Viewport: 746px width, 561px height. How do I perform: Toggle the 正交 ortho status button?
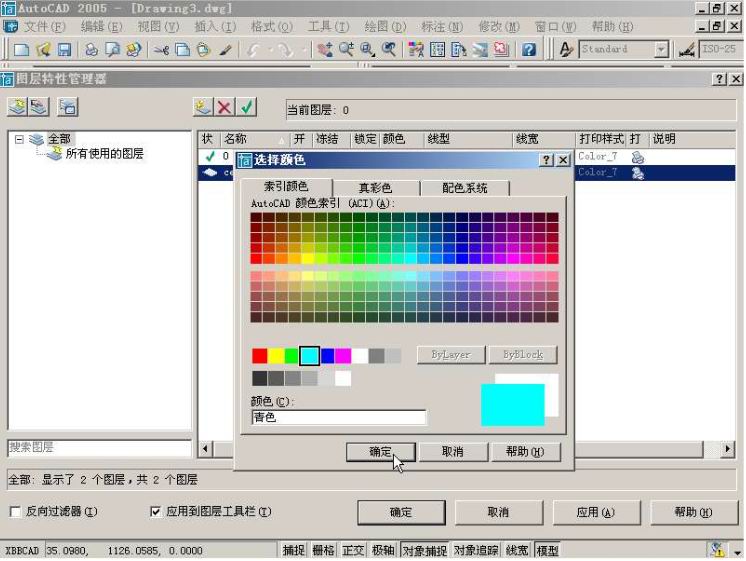(x=353, y=550)
